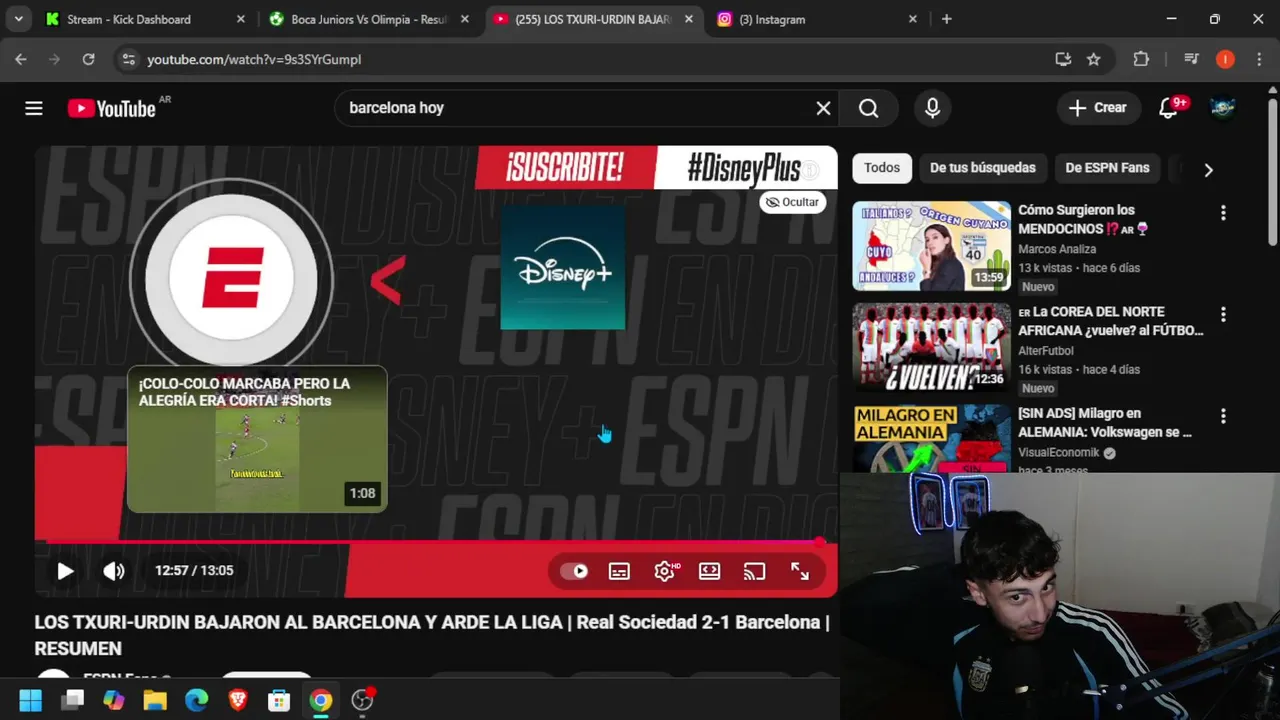
Task: Subscribe via the ESPN channel circle
Action: [231, 278]
